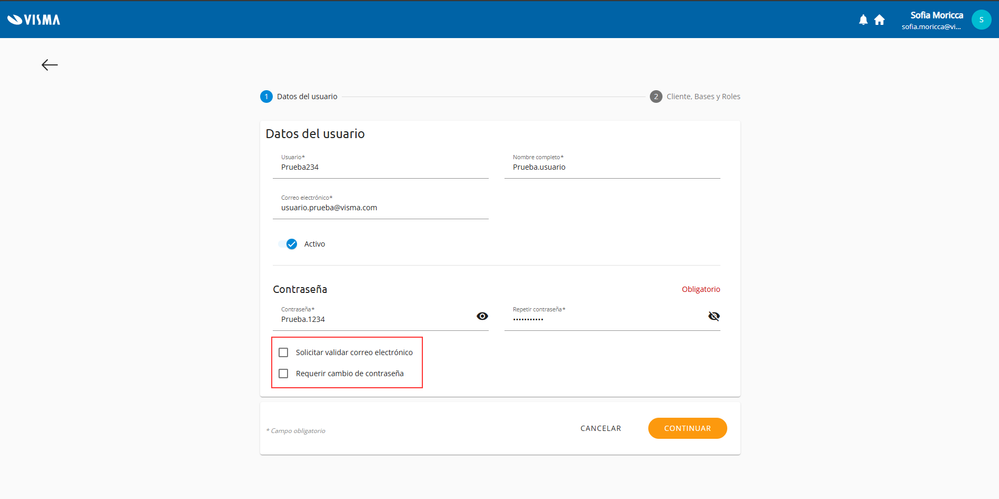Viewport: 999px width, 499px height.
Task: Open the notifications bell
Action: (863, 19)
